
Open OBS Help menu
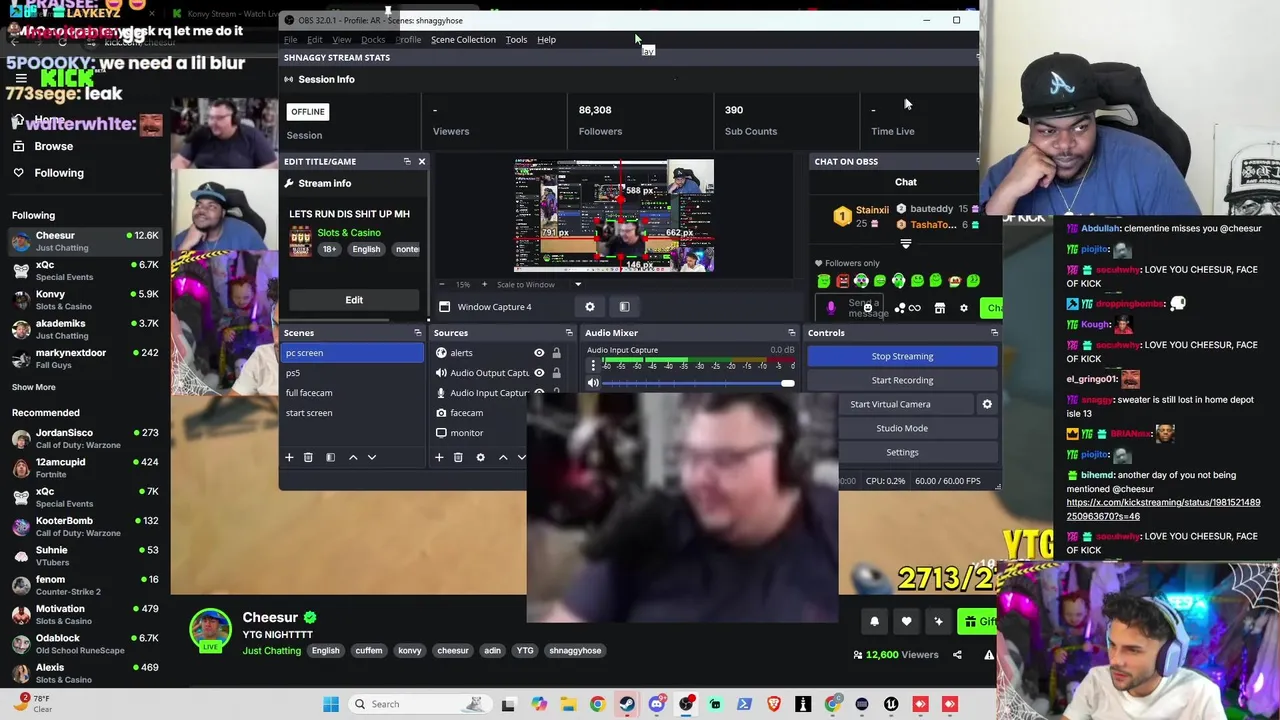(546, 40)
